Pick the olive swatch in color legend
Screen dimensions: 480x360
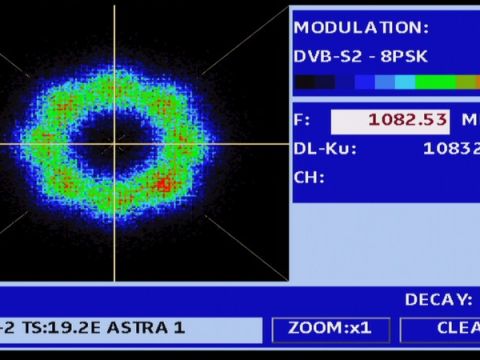click(466, 82)
